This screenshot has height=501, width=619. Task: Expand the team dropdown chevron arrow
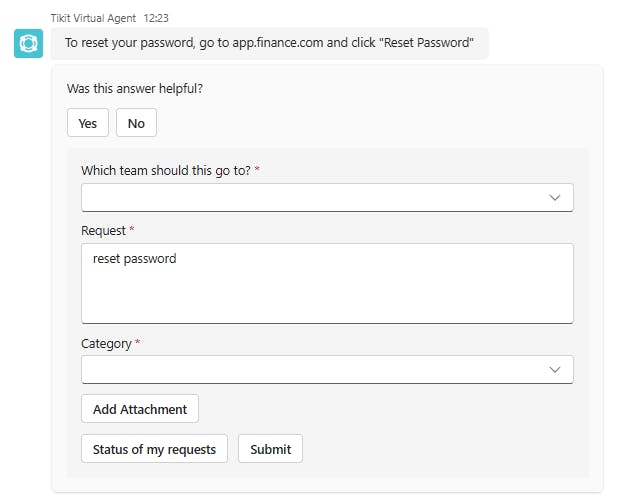555,198
